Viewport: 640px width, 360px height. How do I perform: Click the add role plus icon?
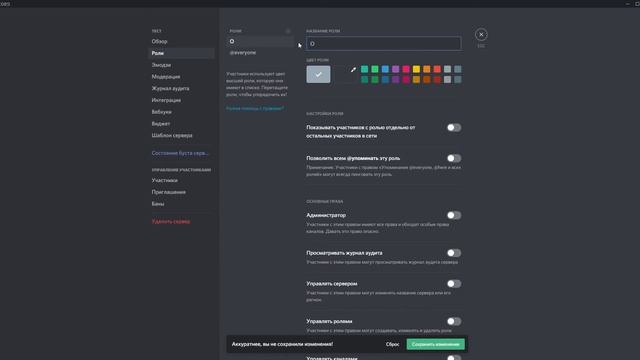(x=288, y=31)
